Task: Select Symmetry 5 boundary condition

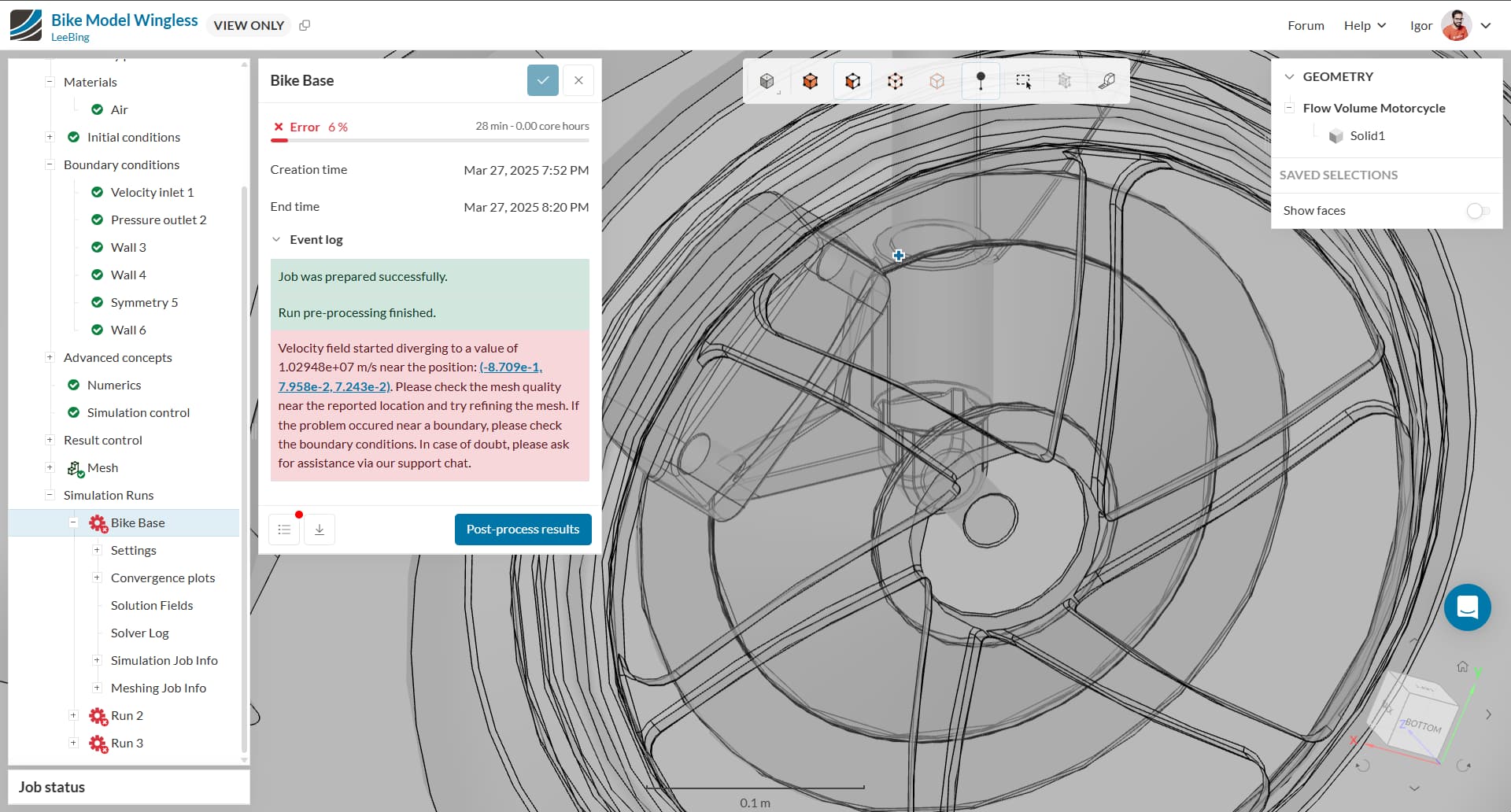Action: click(x=144, y=302)
